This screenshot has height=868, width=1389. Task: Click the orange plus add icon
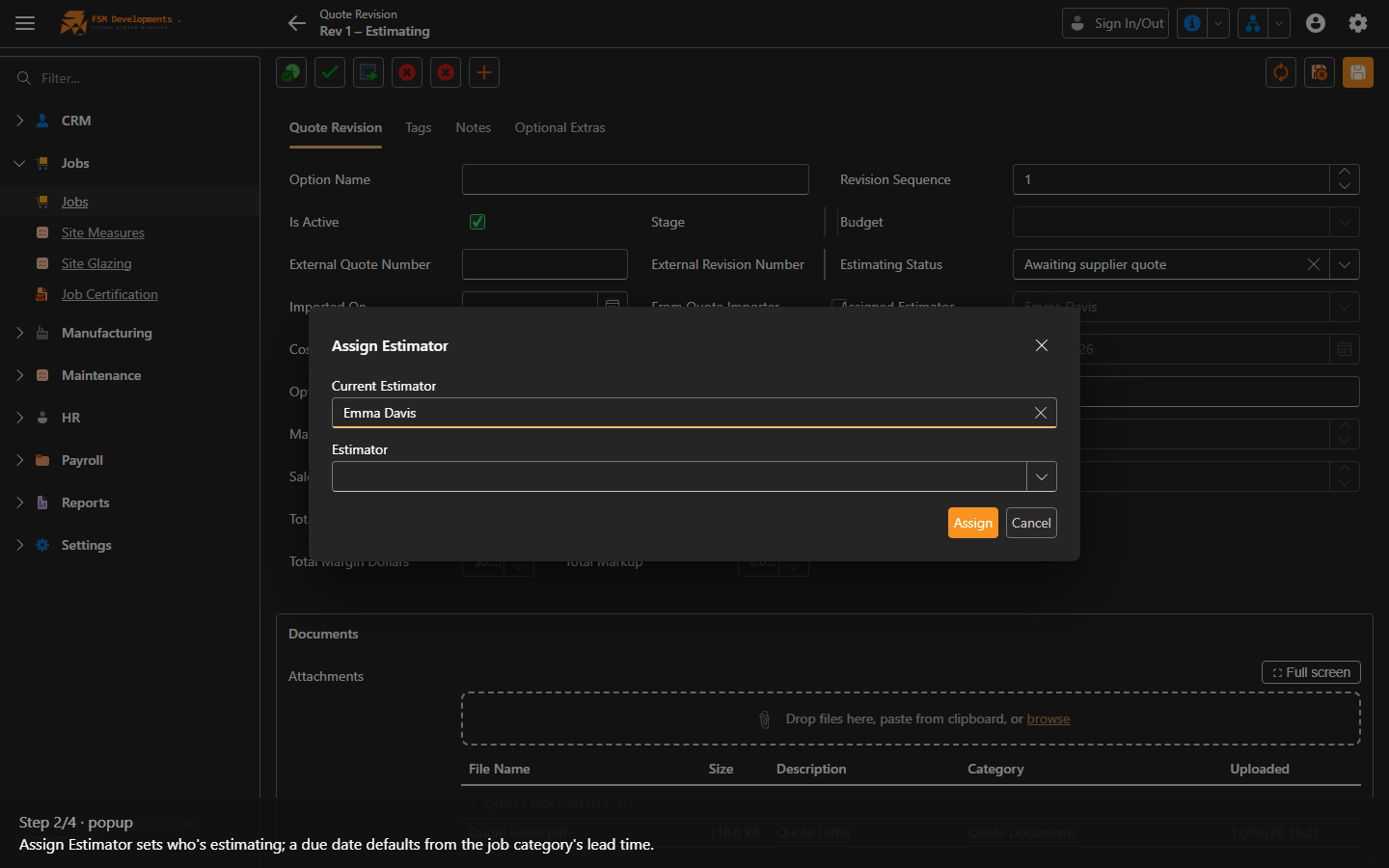(x=484, y=72)
